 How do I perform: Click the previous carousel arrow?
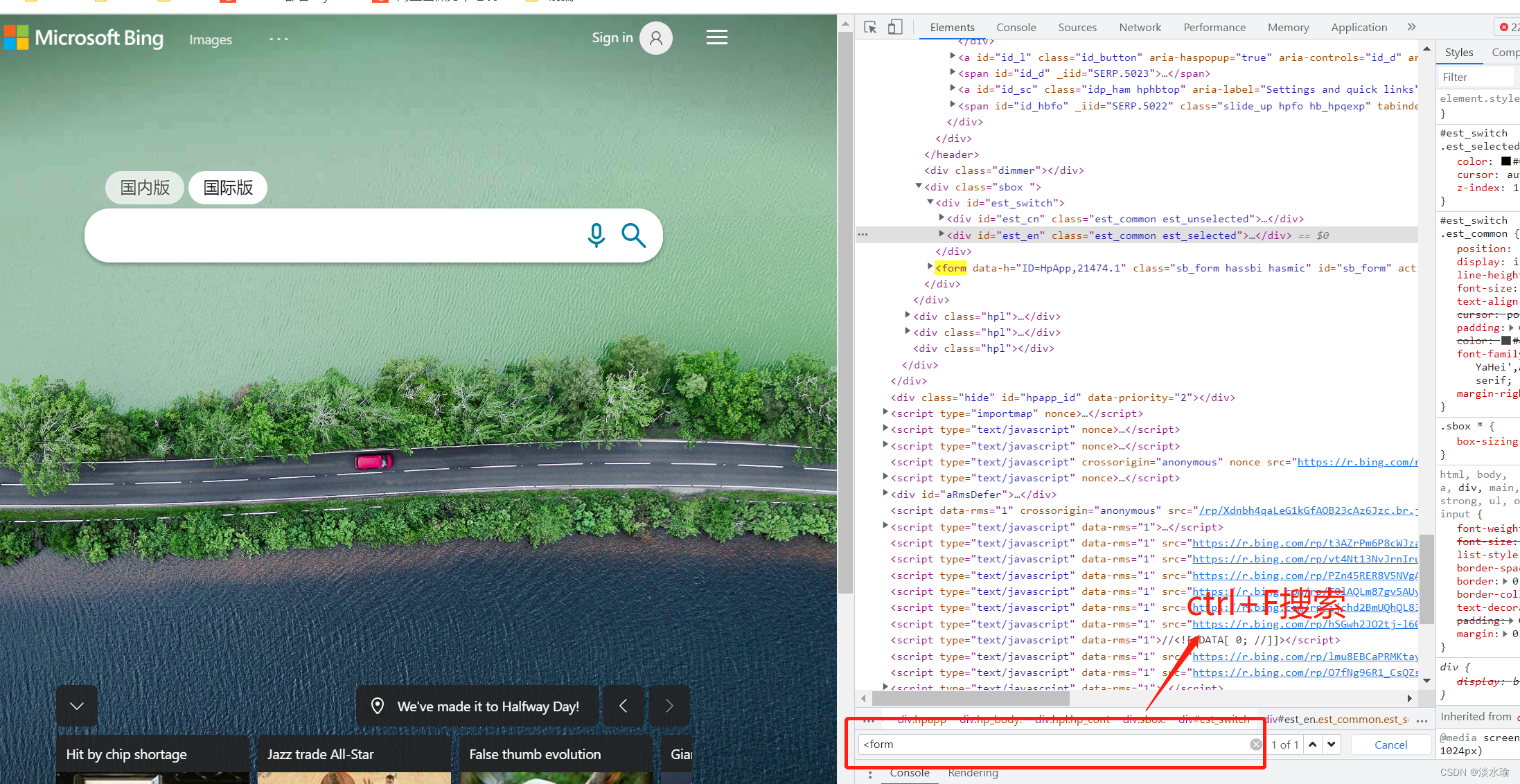pyautogui.click(x=621, y=706)
